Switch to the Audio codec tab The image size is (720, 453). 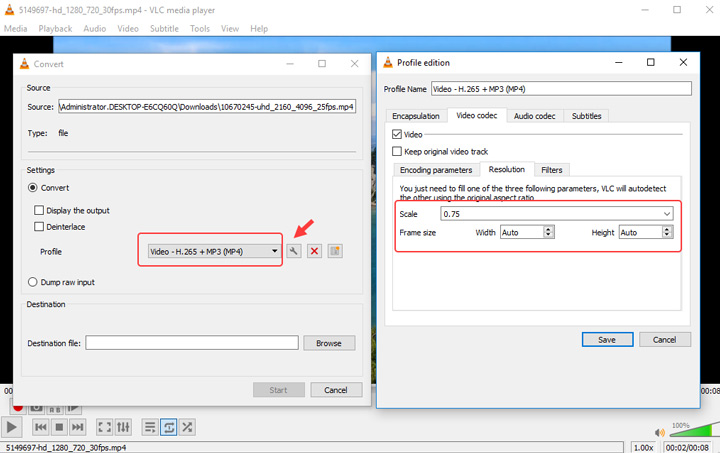point(534,116)
